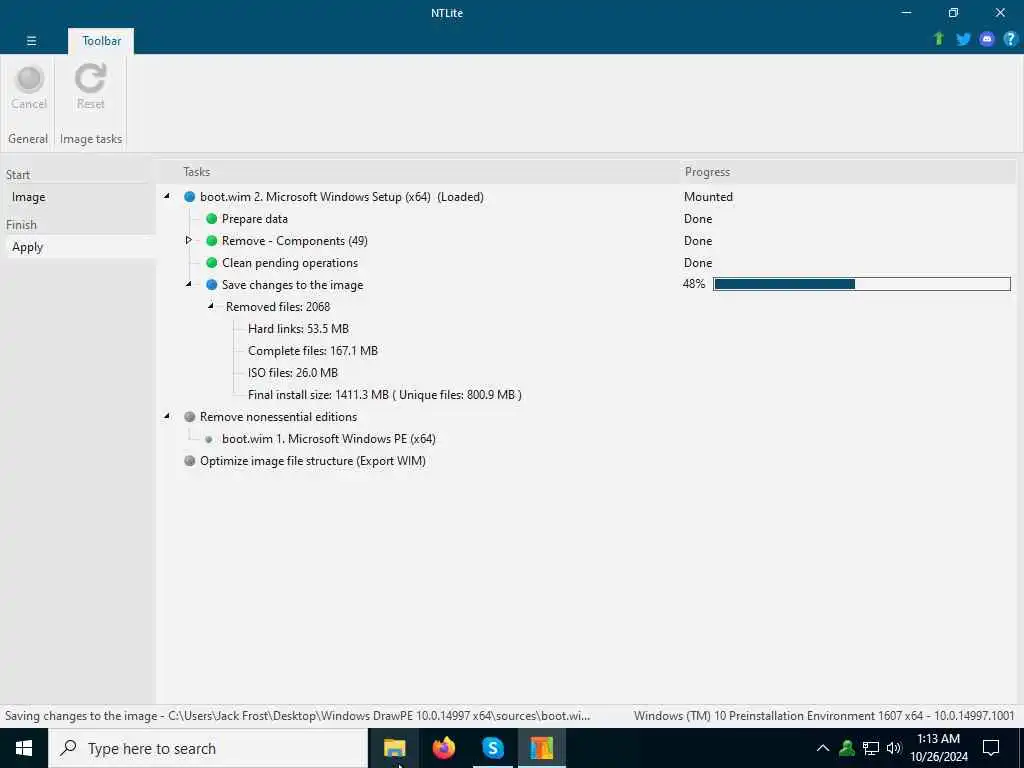The image size is (1024, 768).
Task: Show hidden tray icons chevron
Action: [823, 748]
